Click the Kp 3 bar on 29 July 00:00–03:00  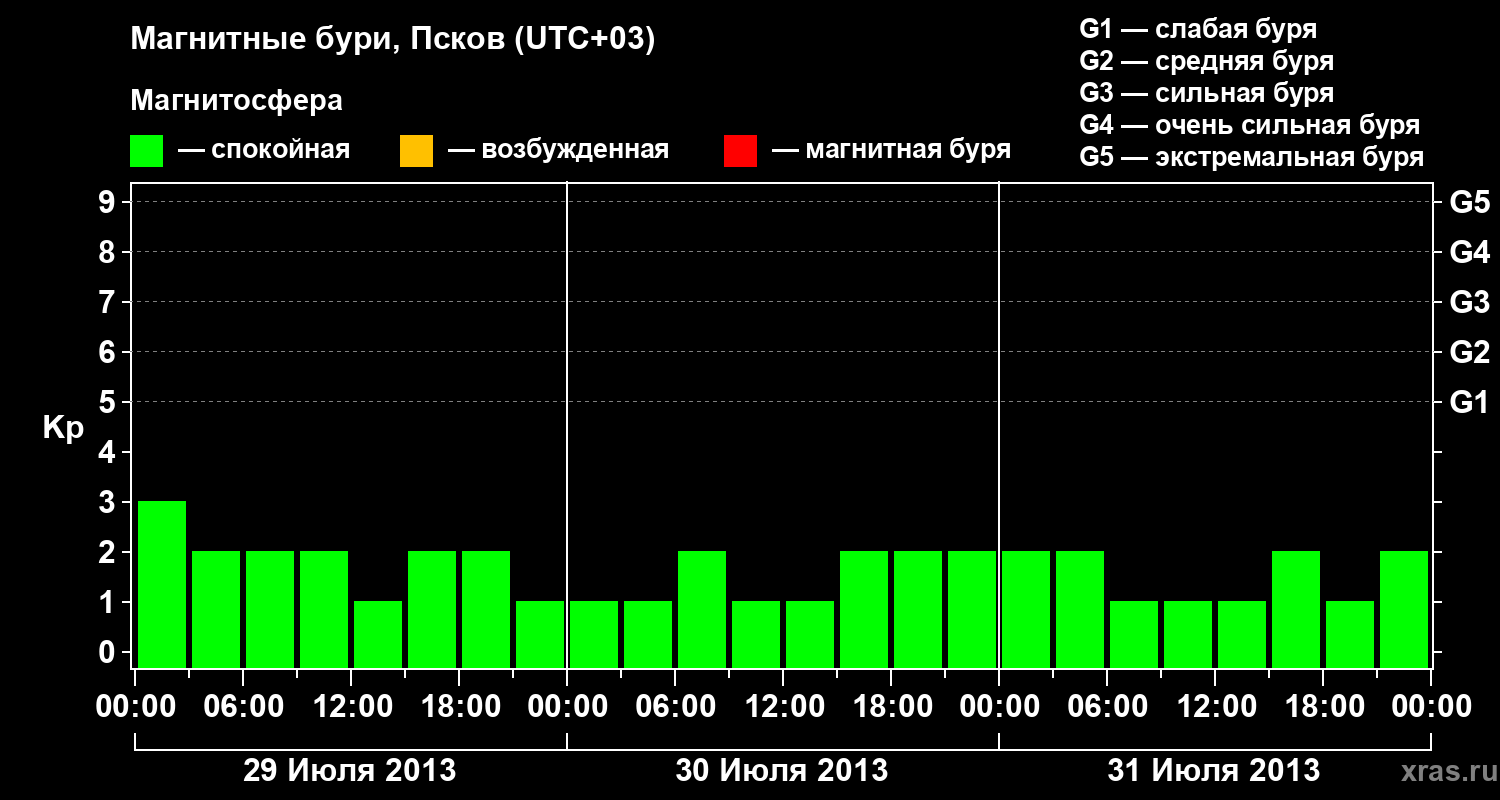click(x=162, y=584)
